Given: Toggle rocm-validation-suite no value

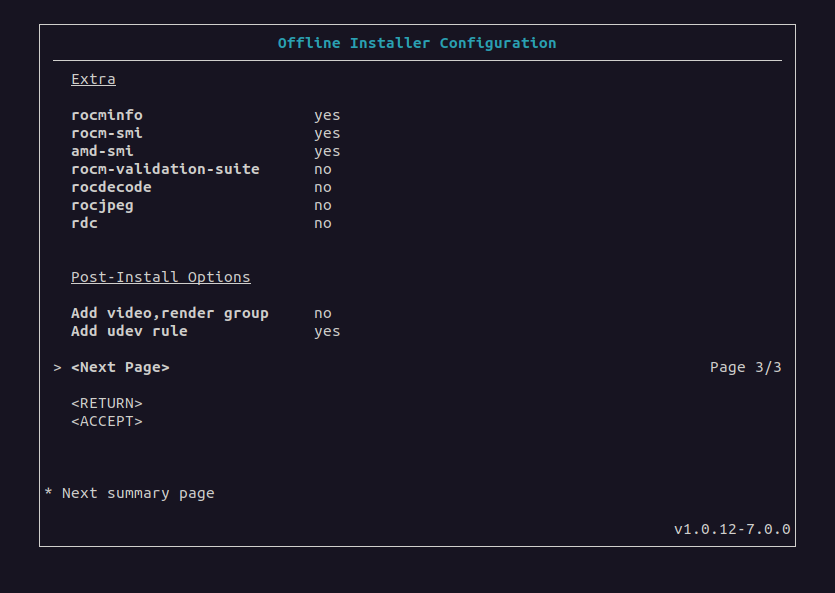Looking at the screenshot, I should click(x=323, y=169).
